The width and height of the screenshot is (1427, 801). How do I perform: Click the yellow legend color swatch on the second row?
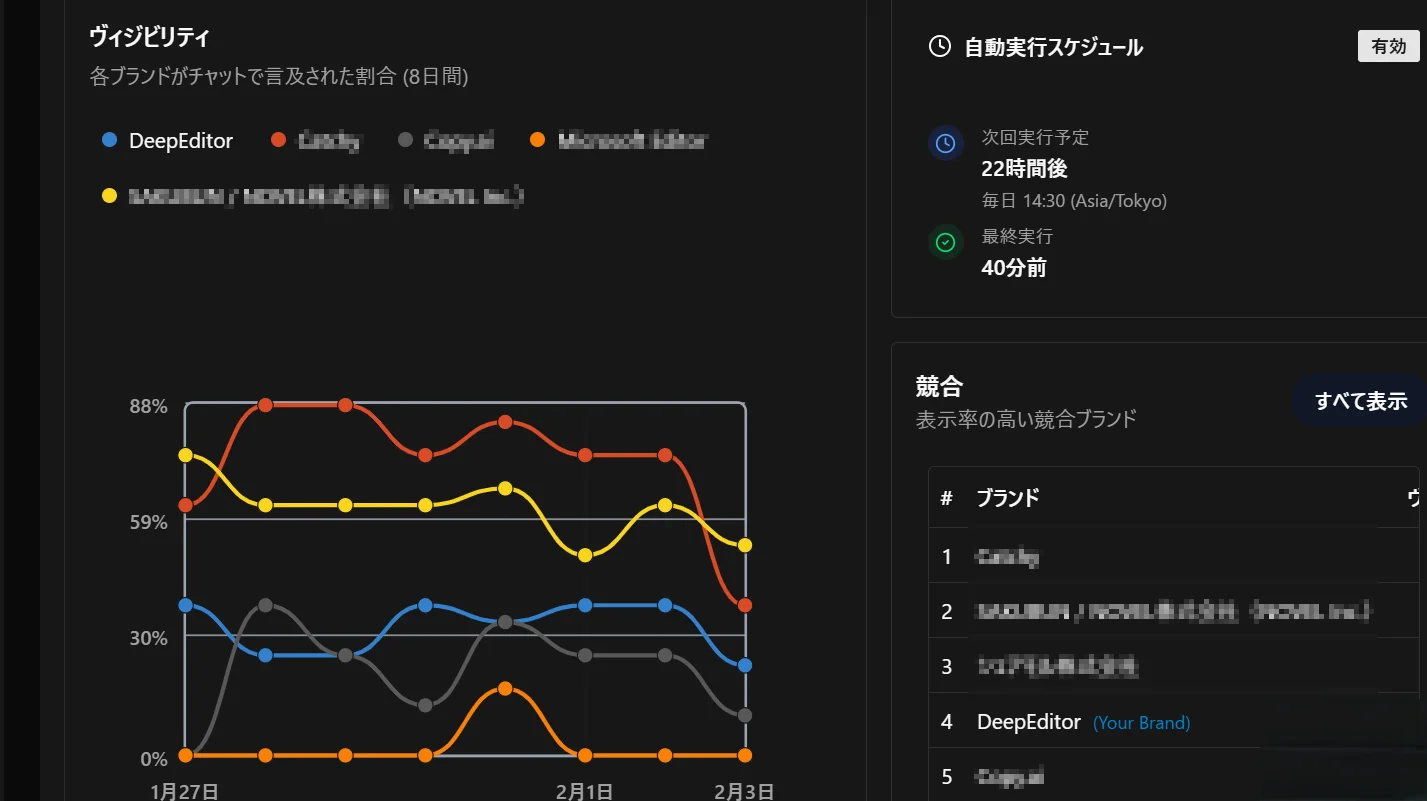tap(109, 196)
